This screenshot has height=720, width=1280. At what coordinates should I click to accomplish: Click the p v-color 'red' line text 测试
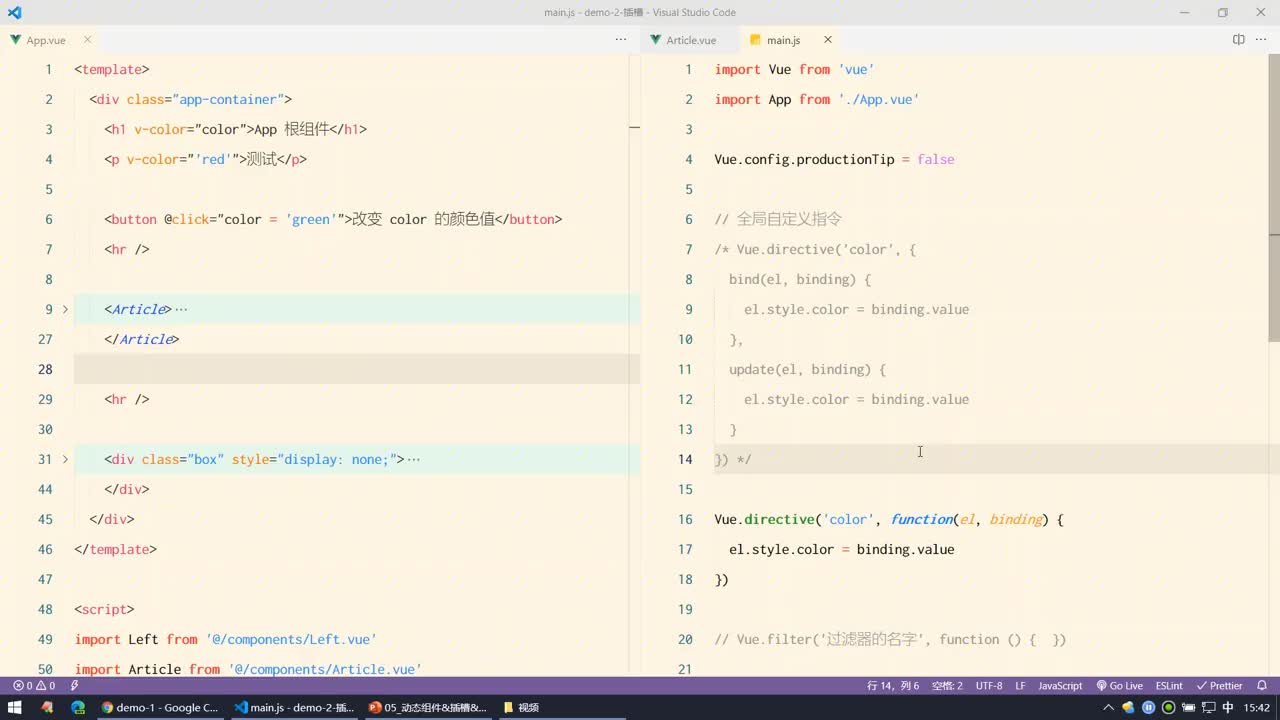[262, 160]
